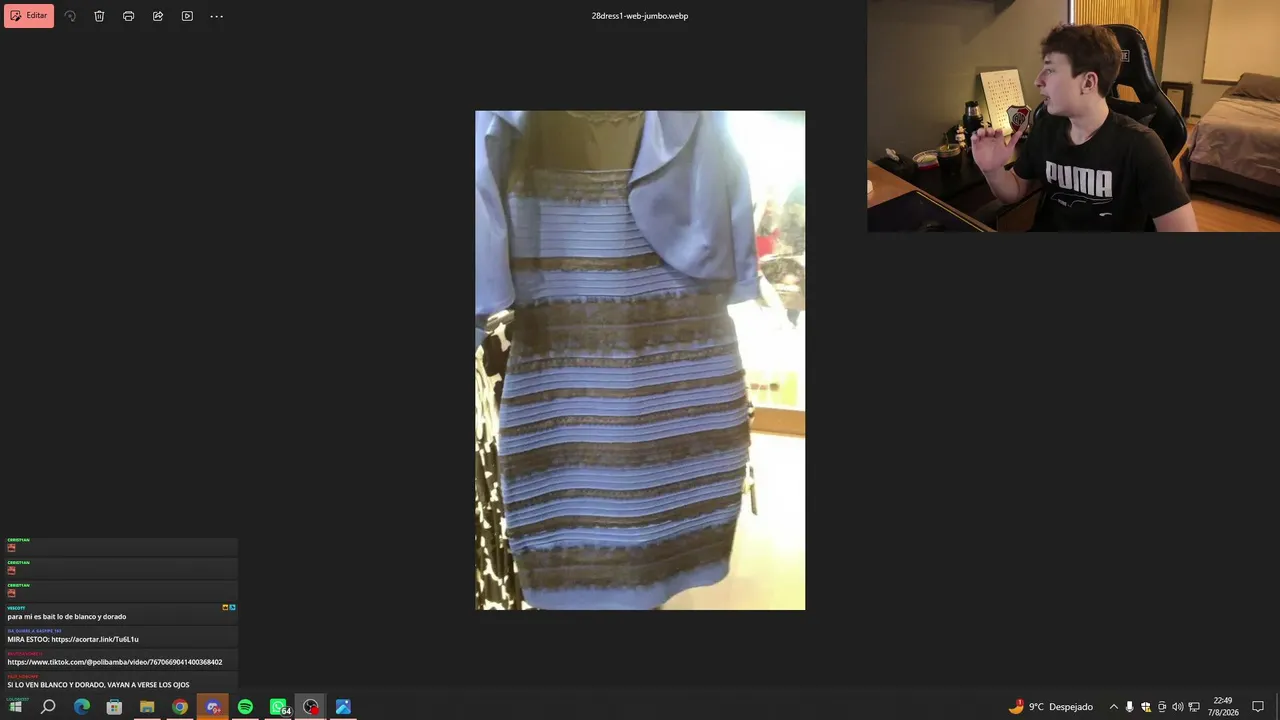Delete the image with the trash icon

click(x=99, y=16)
